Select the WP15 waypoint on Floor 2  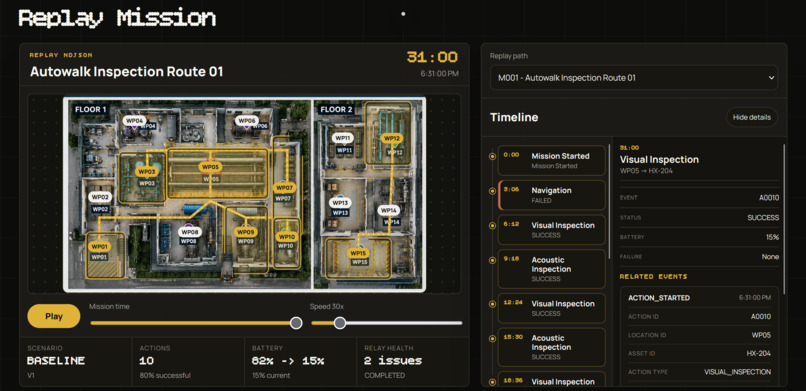click(x=358, y=253)
